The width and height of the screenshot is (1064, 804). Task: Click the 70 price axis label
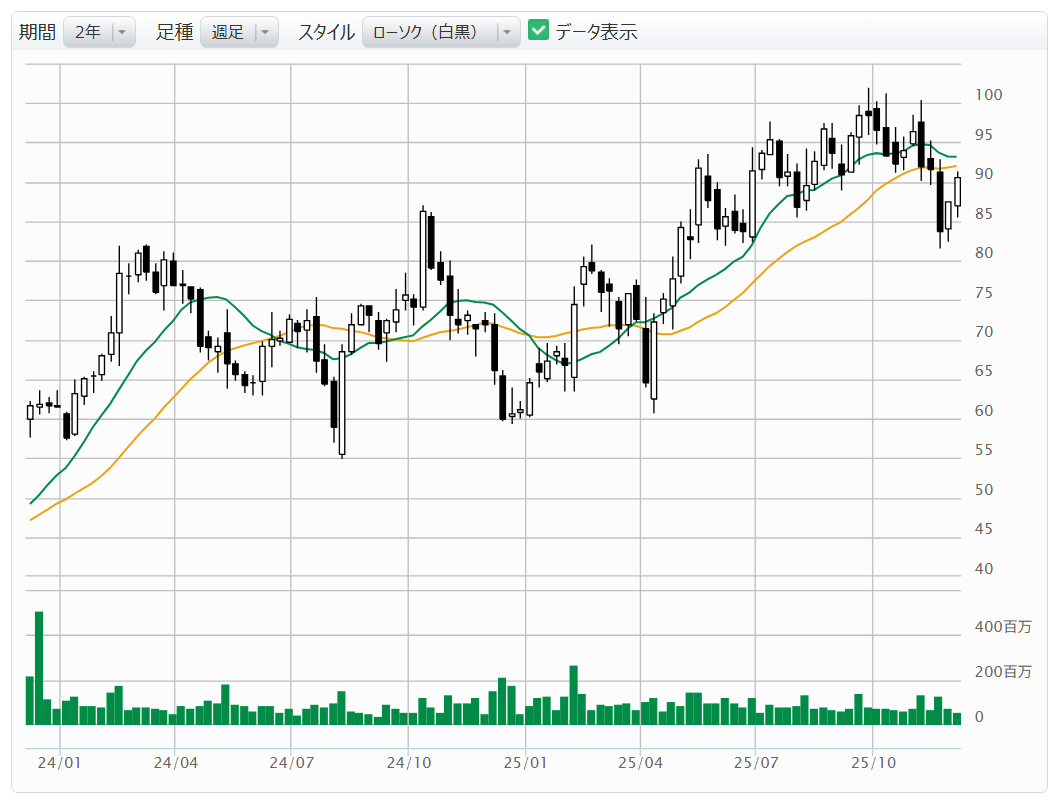[984, 332]
